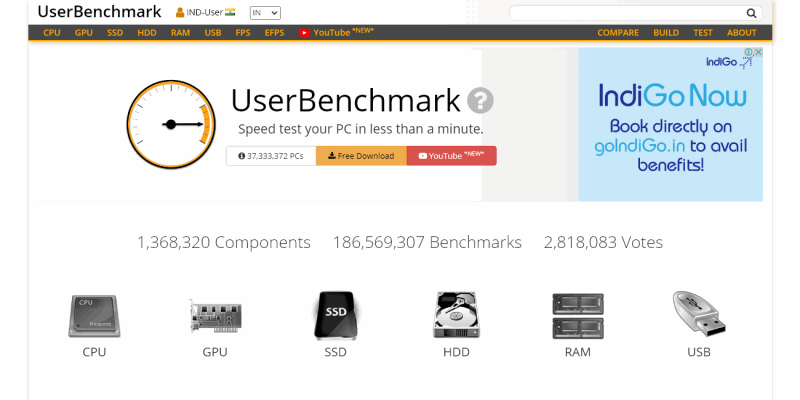Go to ABOUT page
This screenshot has height=400, width=800.
click(741, 33)
